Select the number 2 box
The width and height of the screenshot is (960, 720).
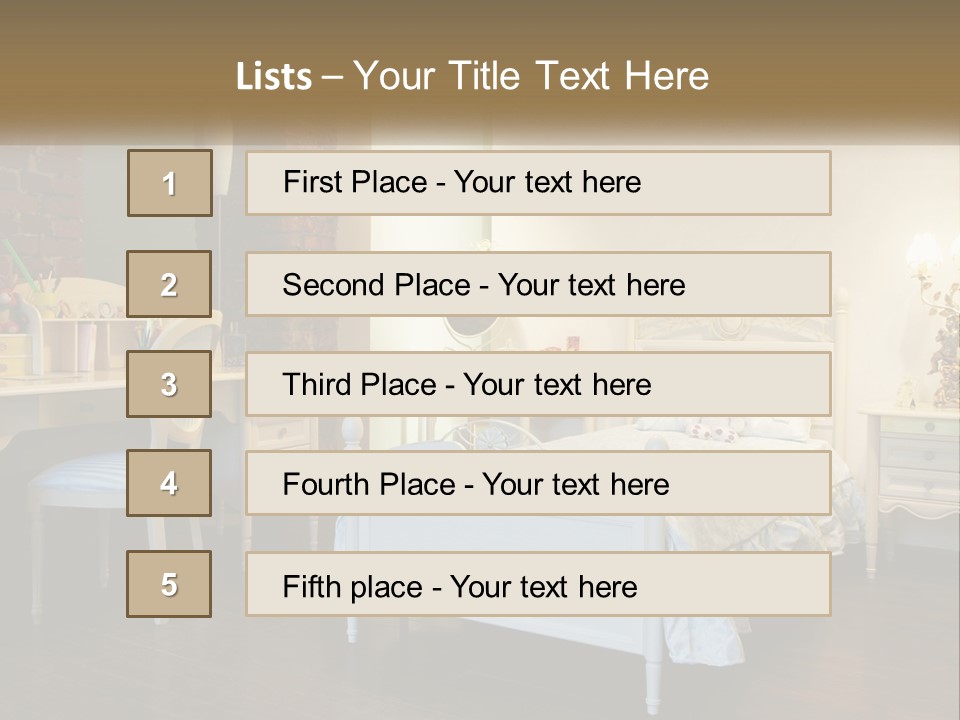(169, 284)
